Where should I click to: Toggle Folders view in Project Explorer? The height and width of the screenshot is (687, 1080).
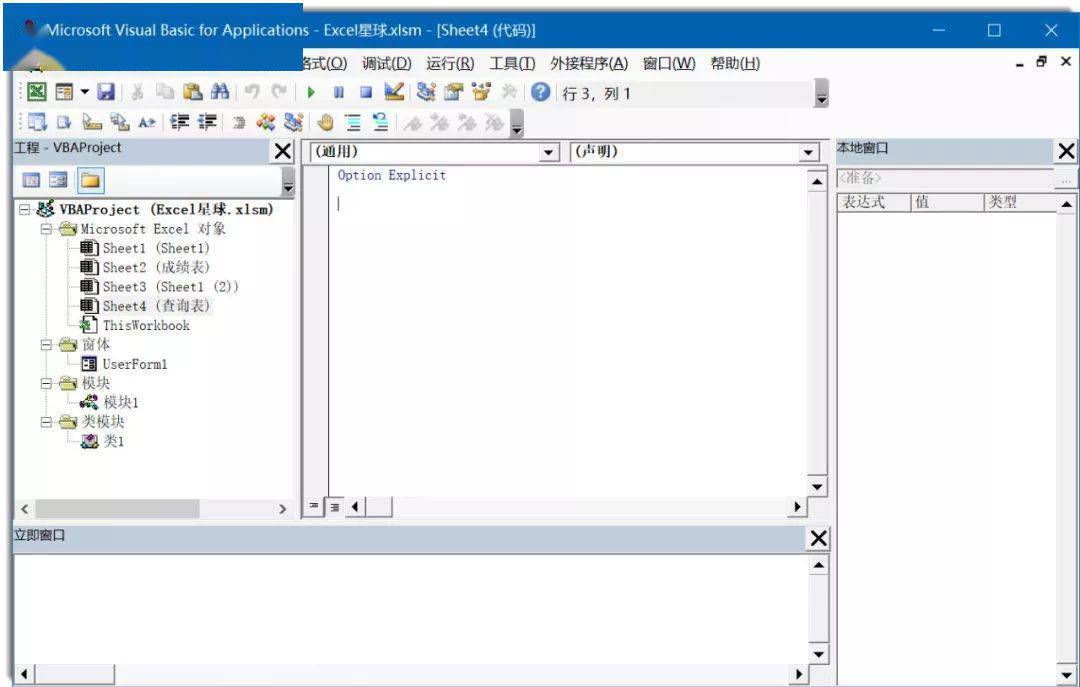(91, 178)
